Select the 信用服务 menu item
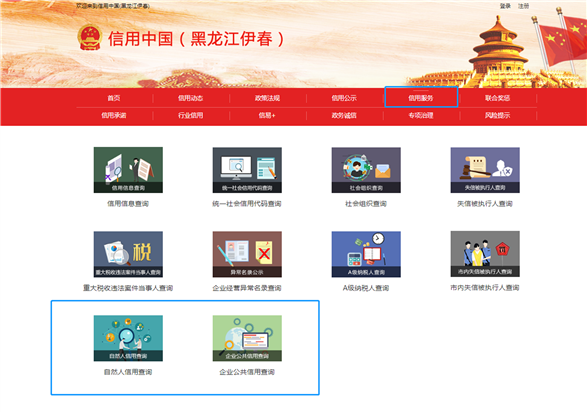The height and width of the screenshot is (413, 587). pos(421,98)
